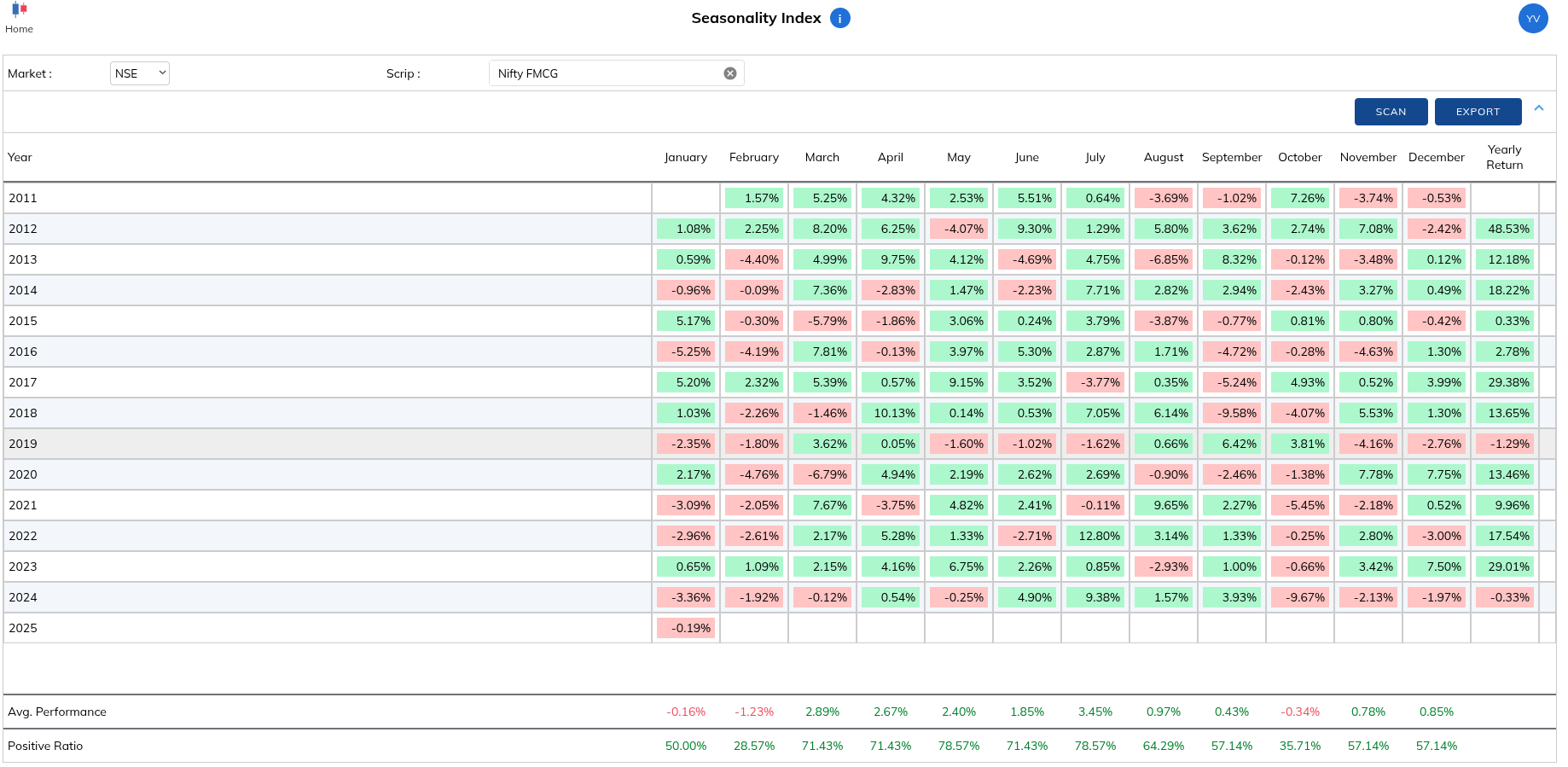The image size is (1568, 767).
Task: Select the May column header
Action: point(959,157)
